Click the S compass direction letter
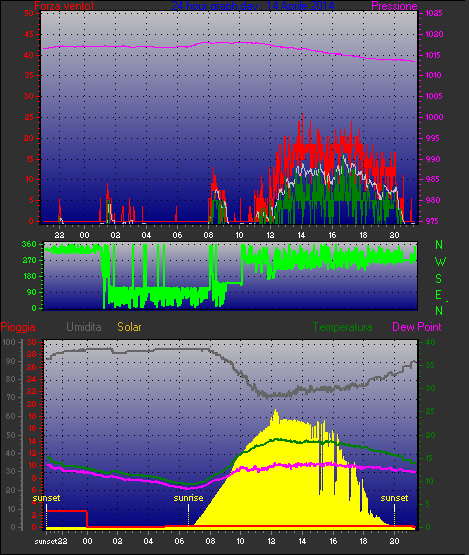 (x=439, y=279)
